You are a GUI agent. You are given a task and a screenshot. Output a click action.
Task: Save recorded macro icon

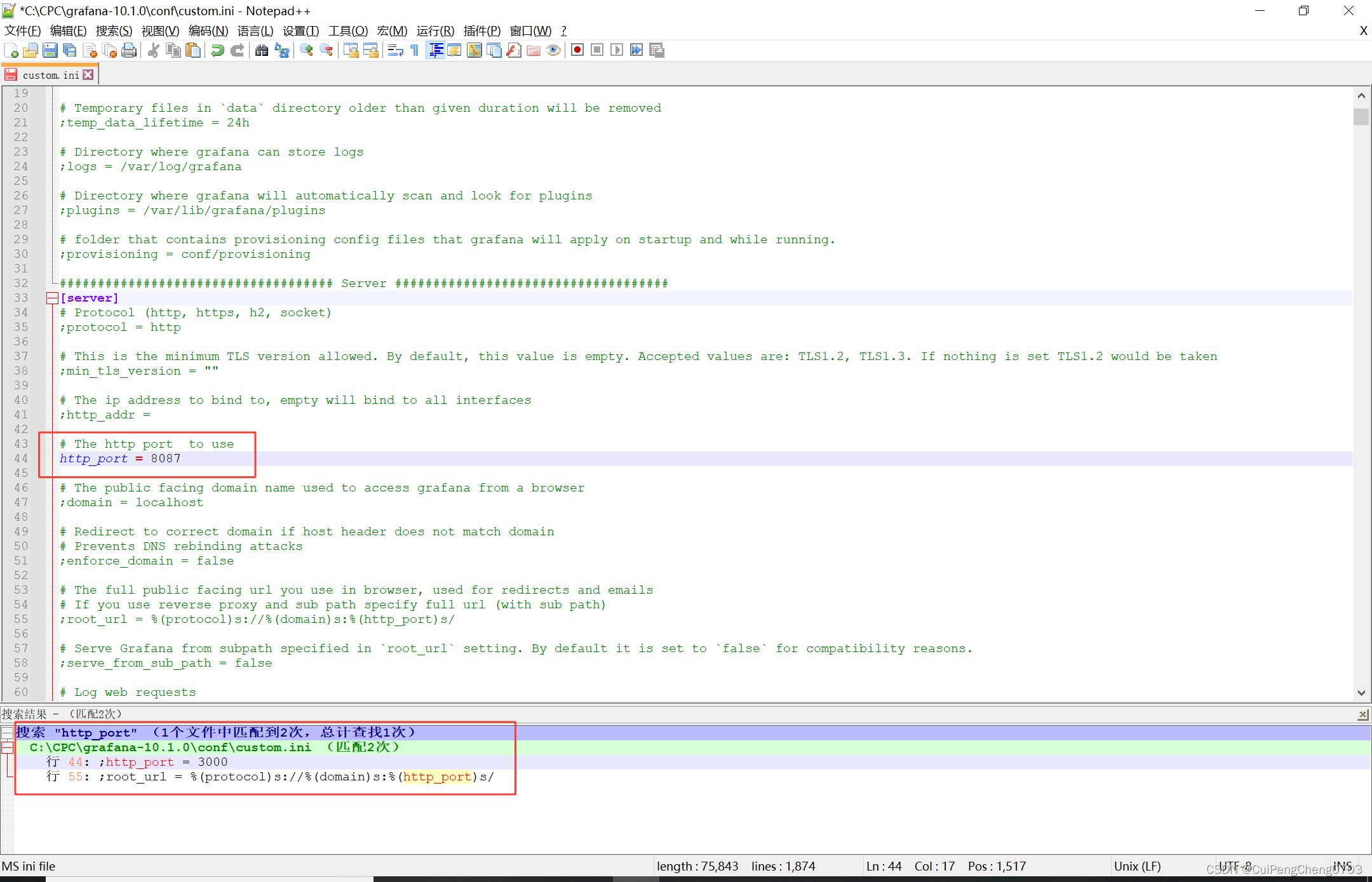(x=657, y=50)
